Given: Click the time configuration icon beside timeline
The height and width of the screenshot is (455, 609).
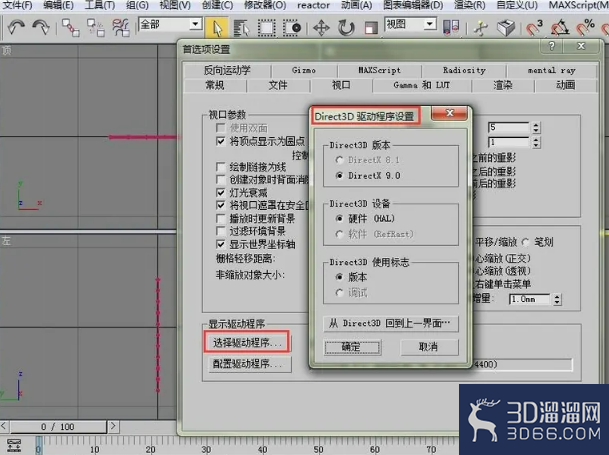Looking at the screenshot, I should 14,445.
